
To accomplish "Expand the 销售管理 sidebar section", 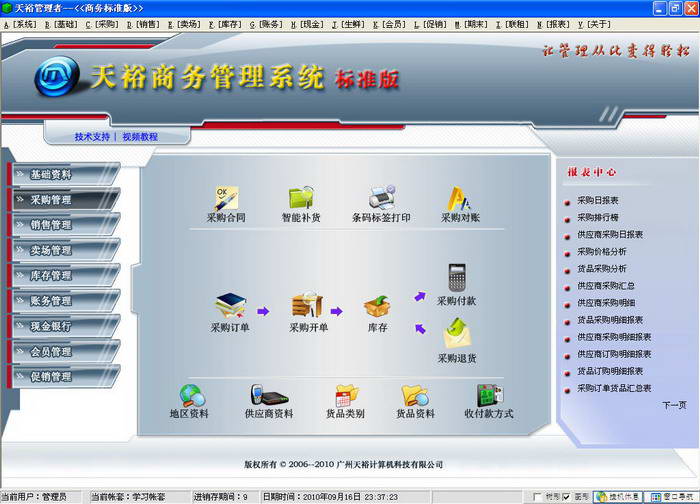I will tap(63, 225).
